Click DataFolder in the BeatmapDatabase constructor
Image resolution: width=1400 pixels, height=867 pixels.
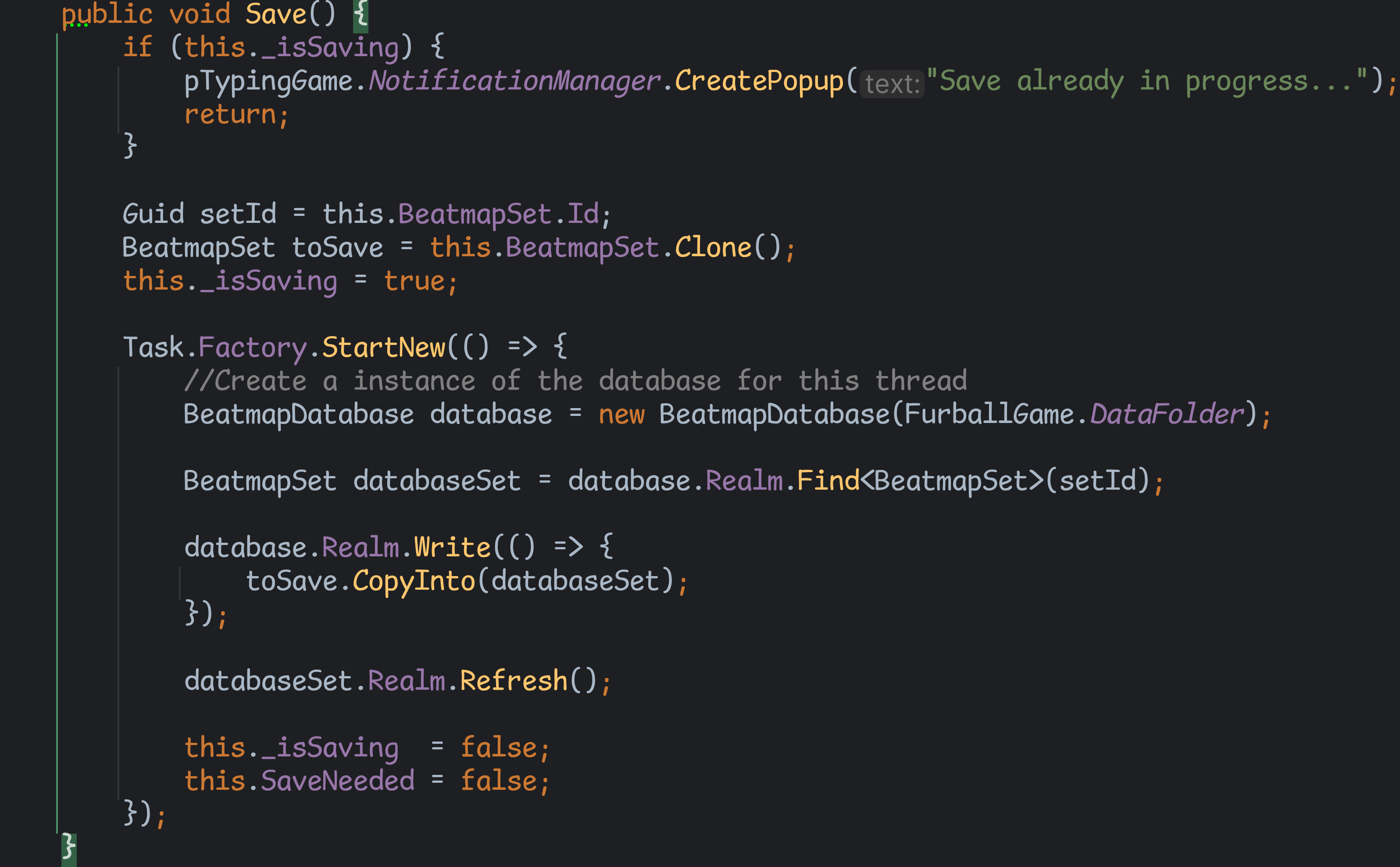1166,414
